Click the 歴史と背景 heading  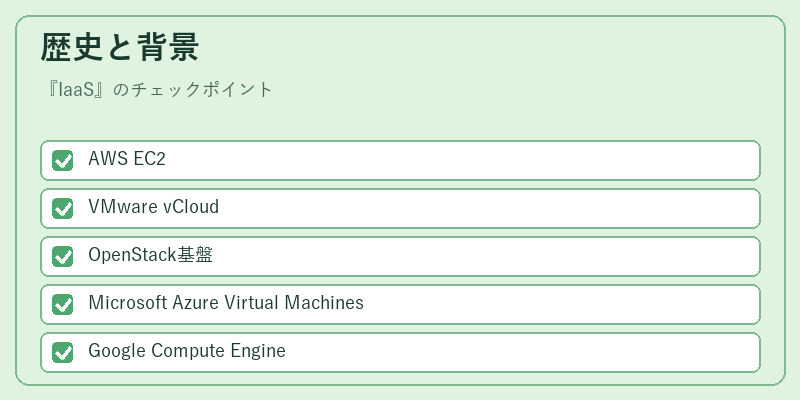(x=119, y=47)
